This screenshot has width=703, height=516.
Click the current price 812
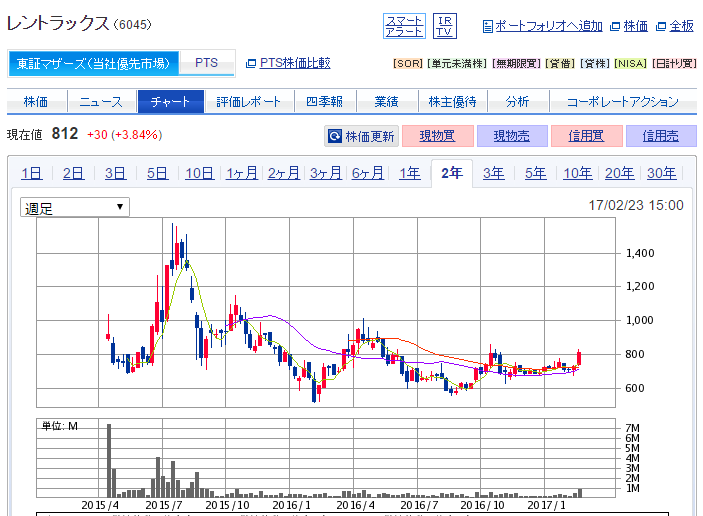pyautogui.click(x=65, y=134)
